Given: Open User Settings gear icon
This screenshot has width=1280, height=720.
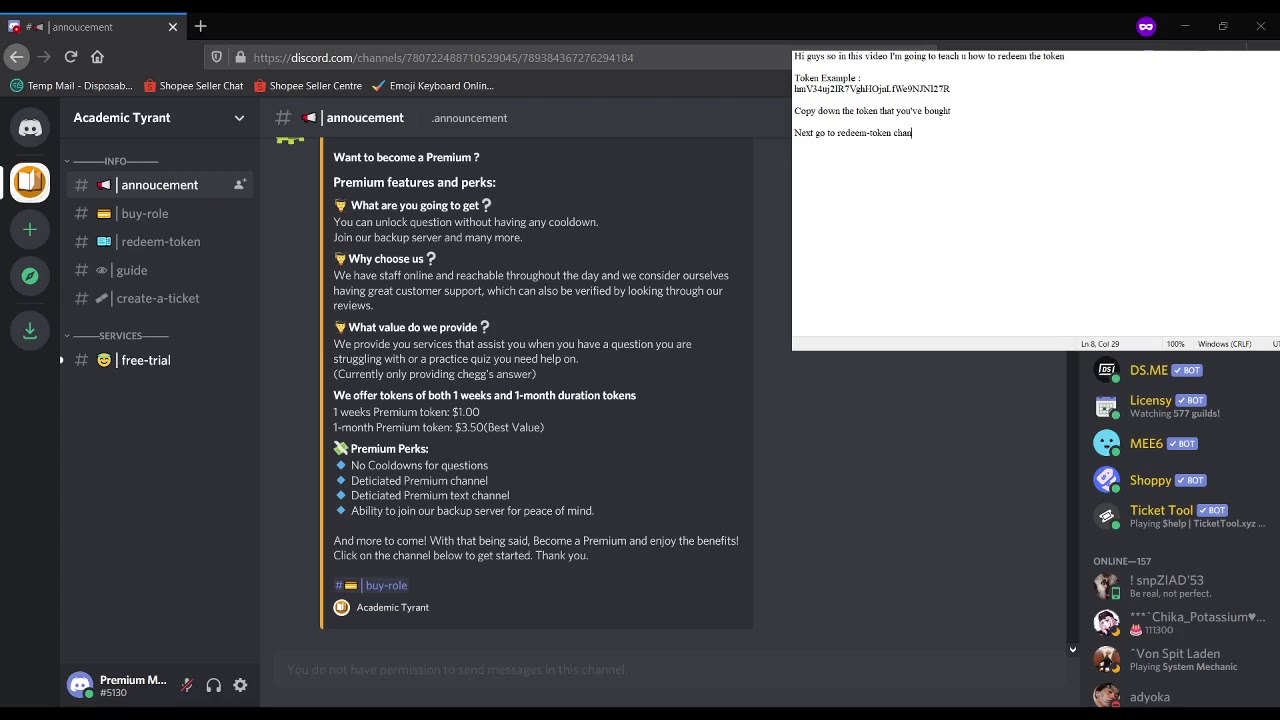Looking at the screenshot, I should (x=240, y=685).
